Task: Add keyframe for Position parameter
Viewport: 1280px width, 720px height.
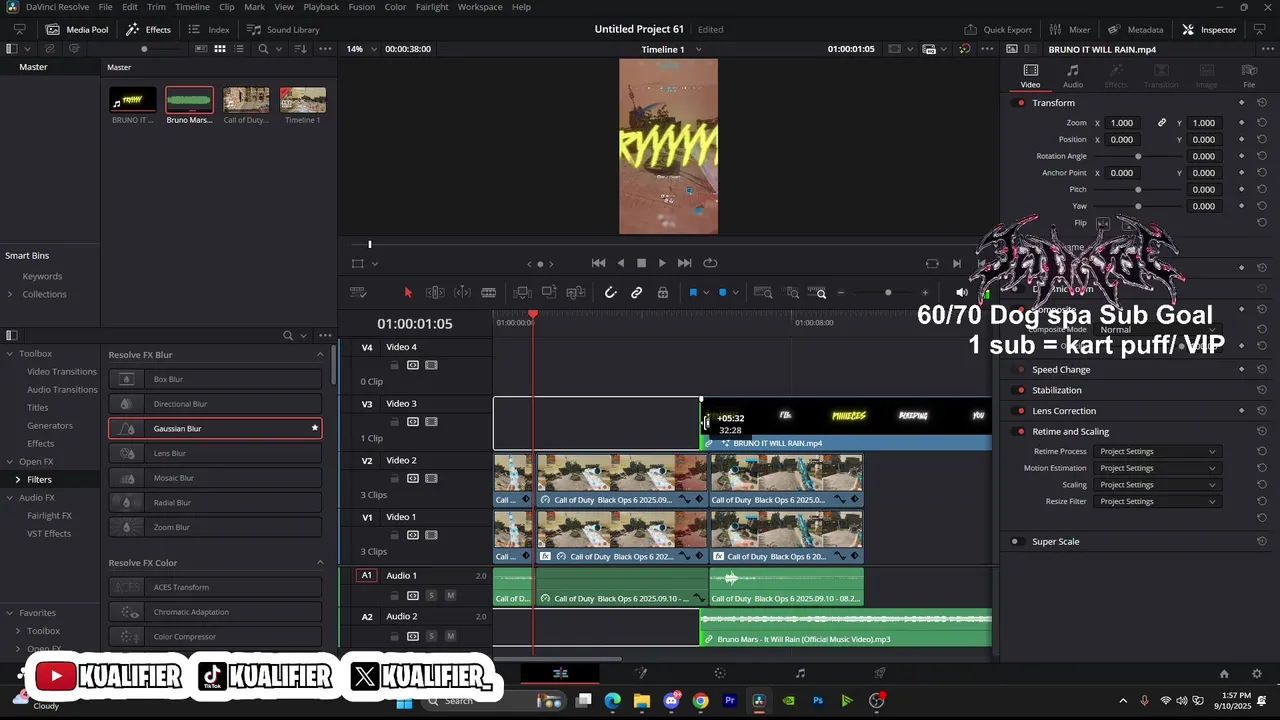Action: [x=1242, y=139]
